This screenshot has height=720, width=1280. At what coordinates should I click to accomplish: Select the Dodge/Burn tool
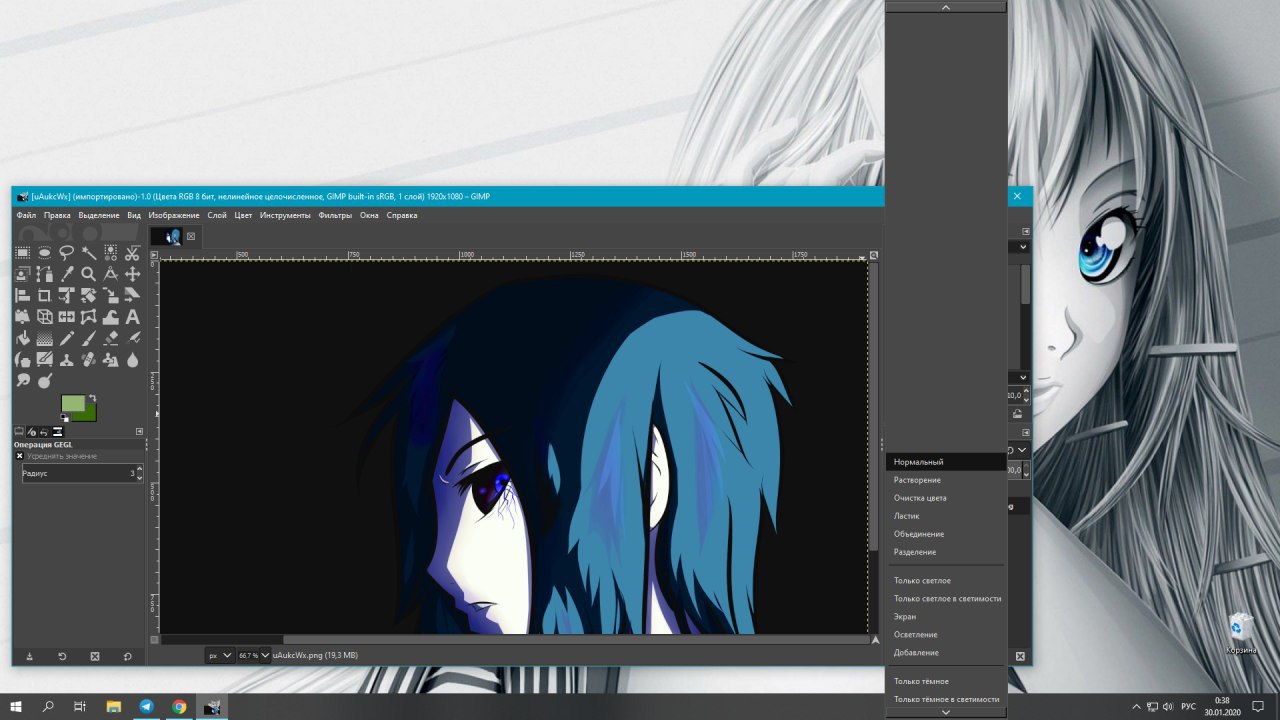pos(45,380)
